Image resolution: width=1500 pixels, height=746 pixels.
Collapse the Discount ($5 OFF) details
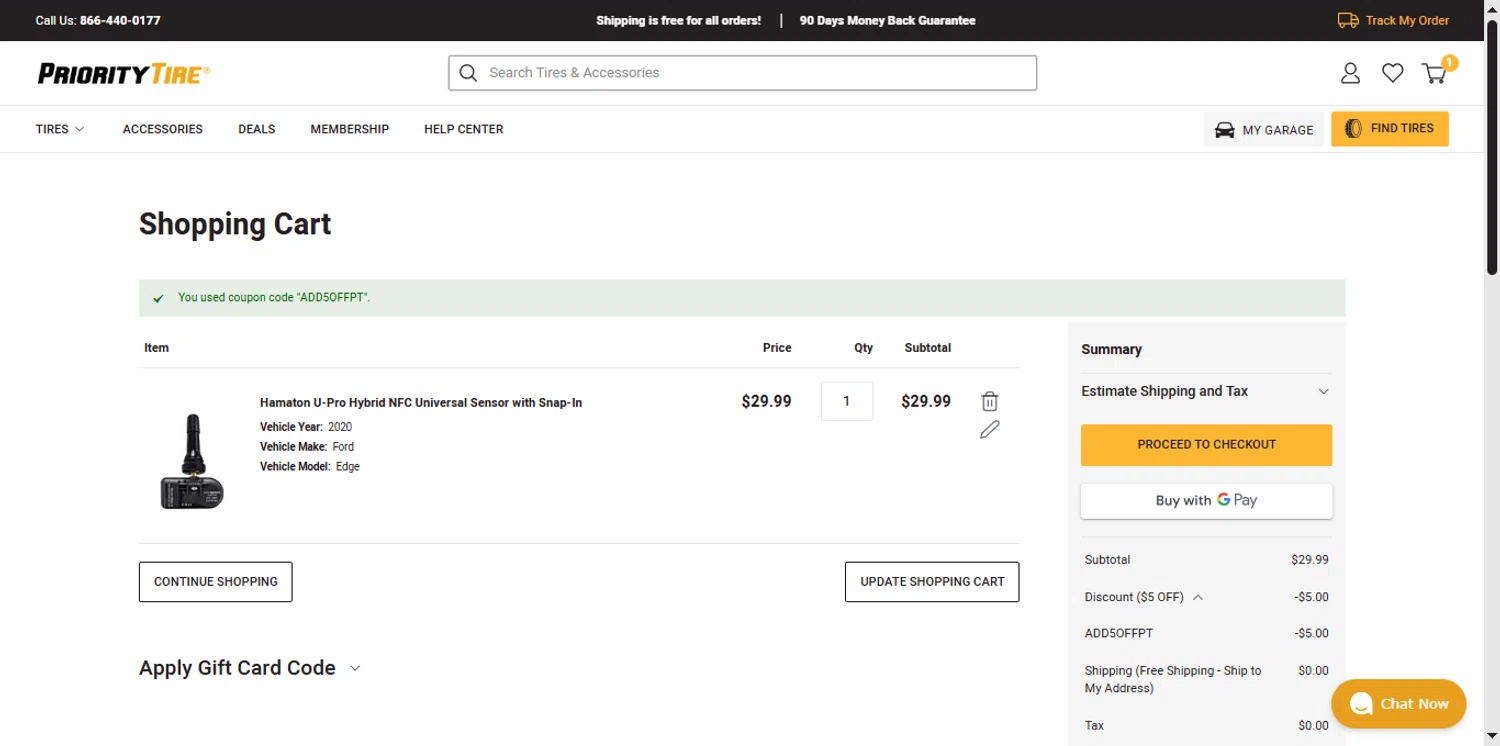click(1198, 597)
